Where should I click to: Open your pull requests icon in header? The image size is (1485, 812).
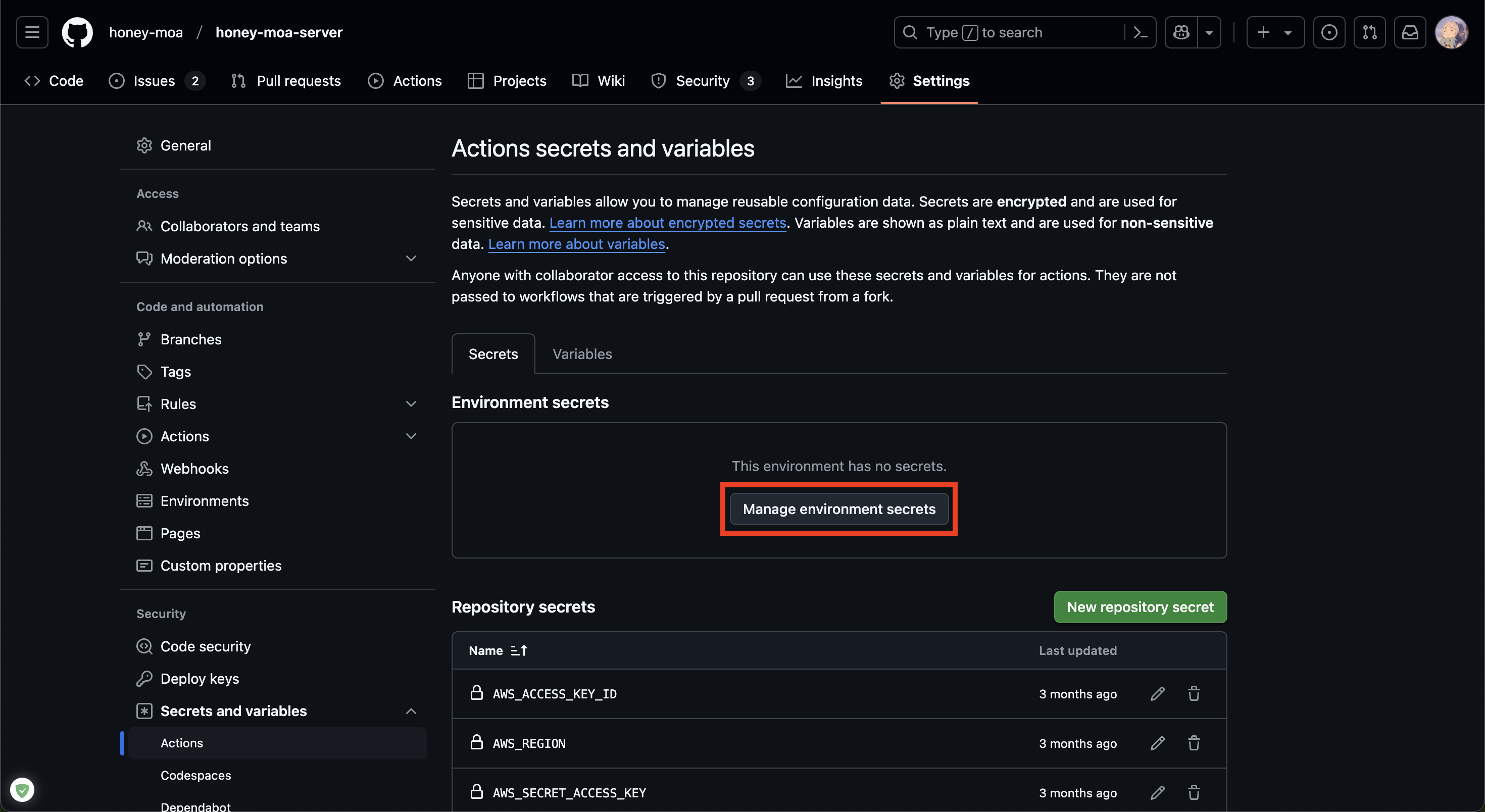[1369, 32]
